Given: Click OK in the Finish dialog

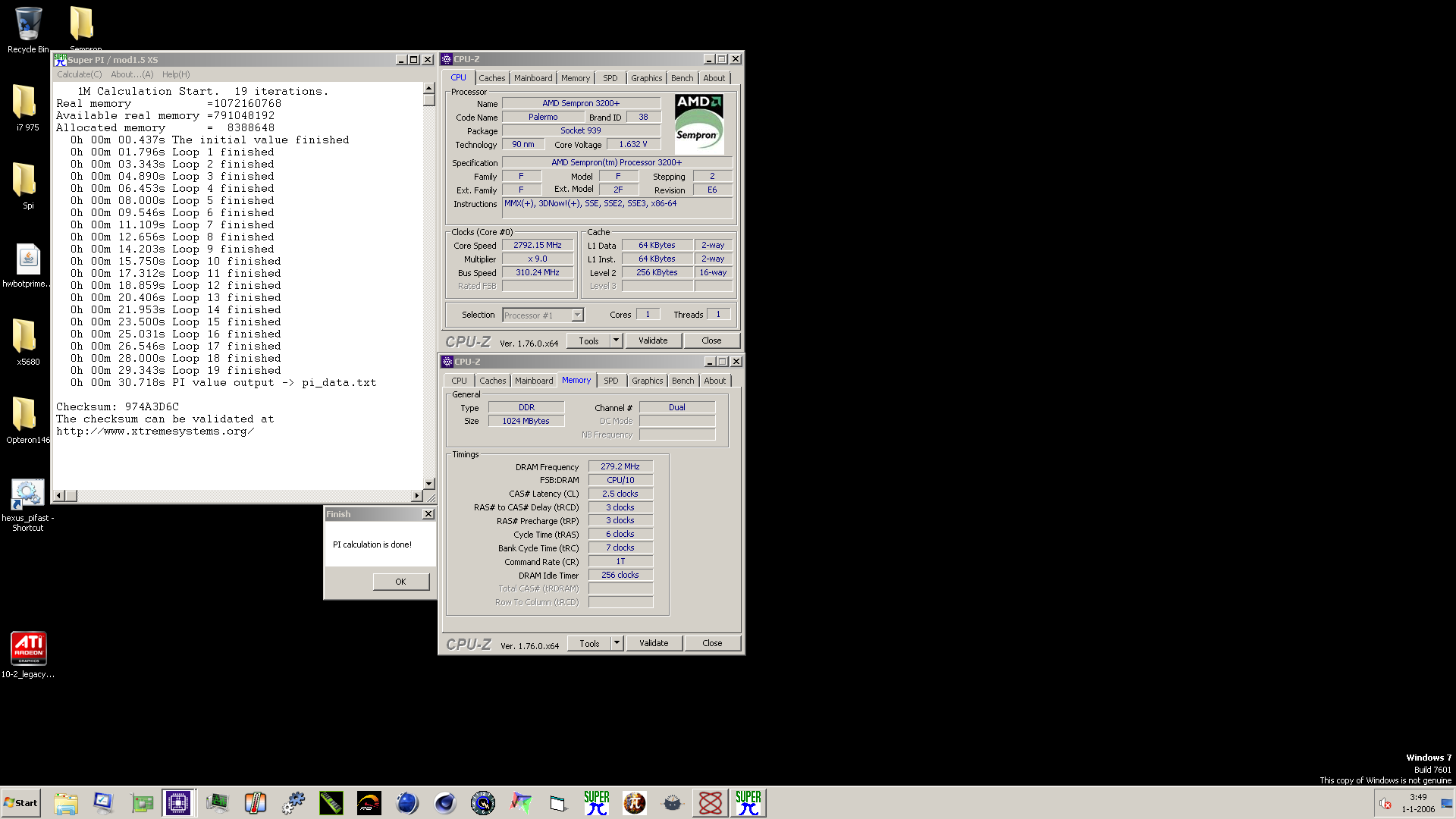Looking at the screenshot, I should pos(400,582).
